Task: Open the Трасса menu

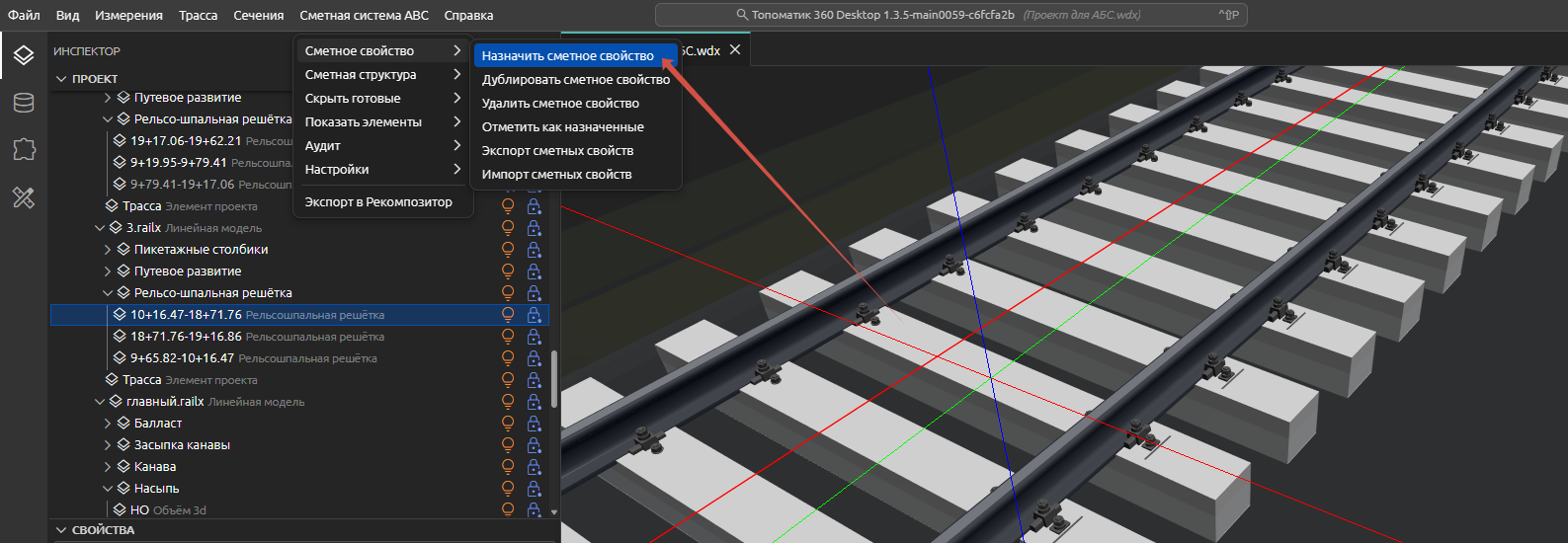Action: pyautogui.click(x=198, y=15)
